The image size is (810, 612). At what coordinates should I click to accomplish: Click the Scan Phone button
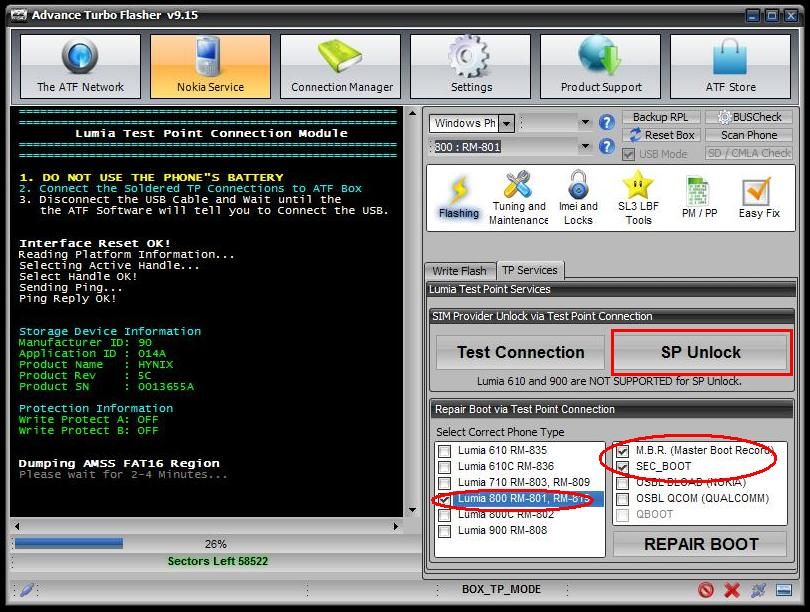749,135
